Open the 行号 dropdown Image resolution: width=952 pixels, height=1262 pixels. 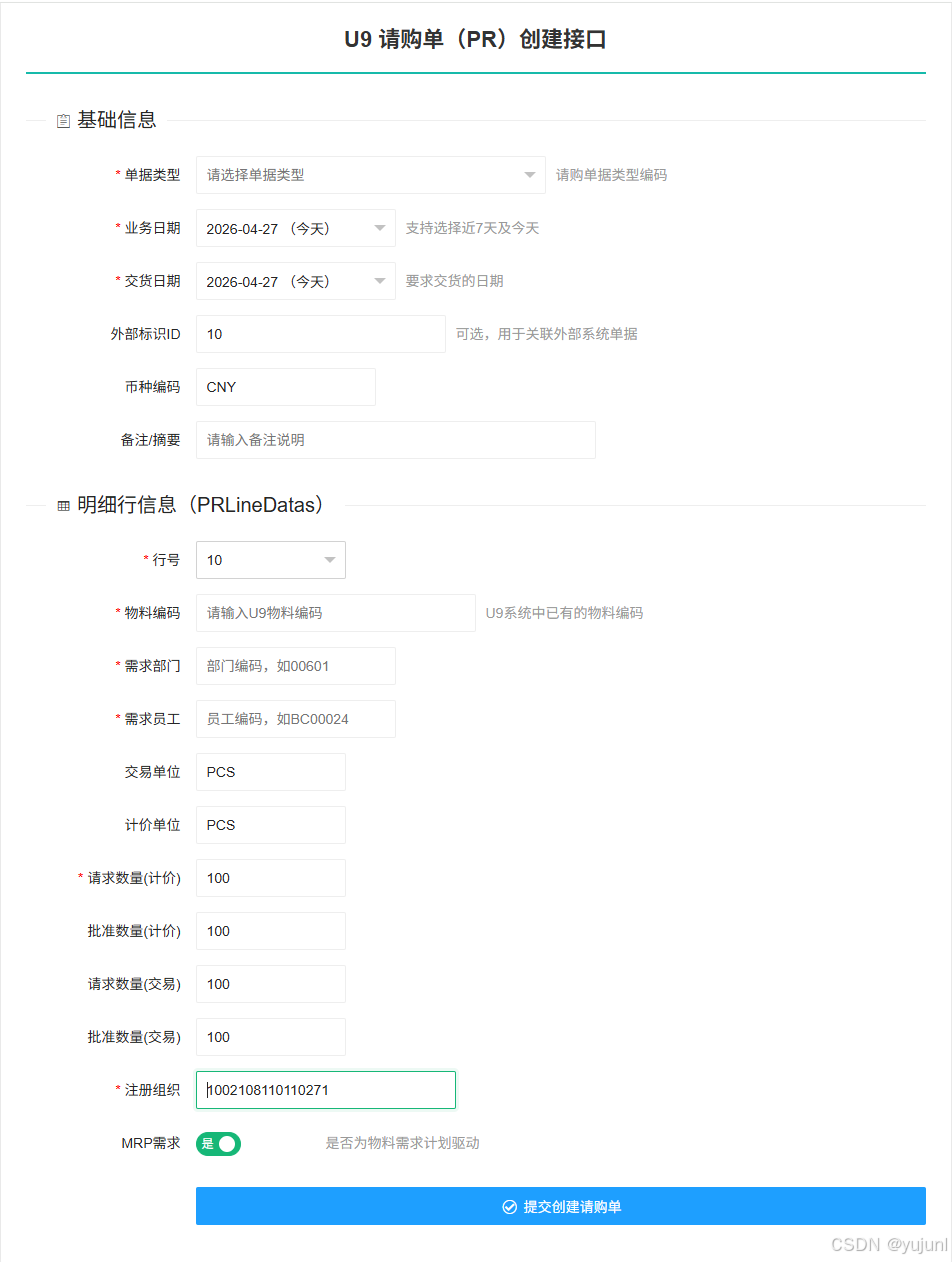(271, 560)
